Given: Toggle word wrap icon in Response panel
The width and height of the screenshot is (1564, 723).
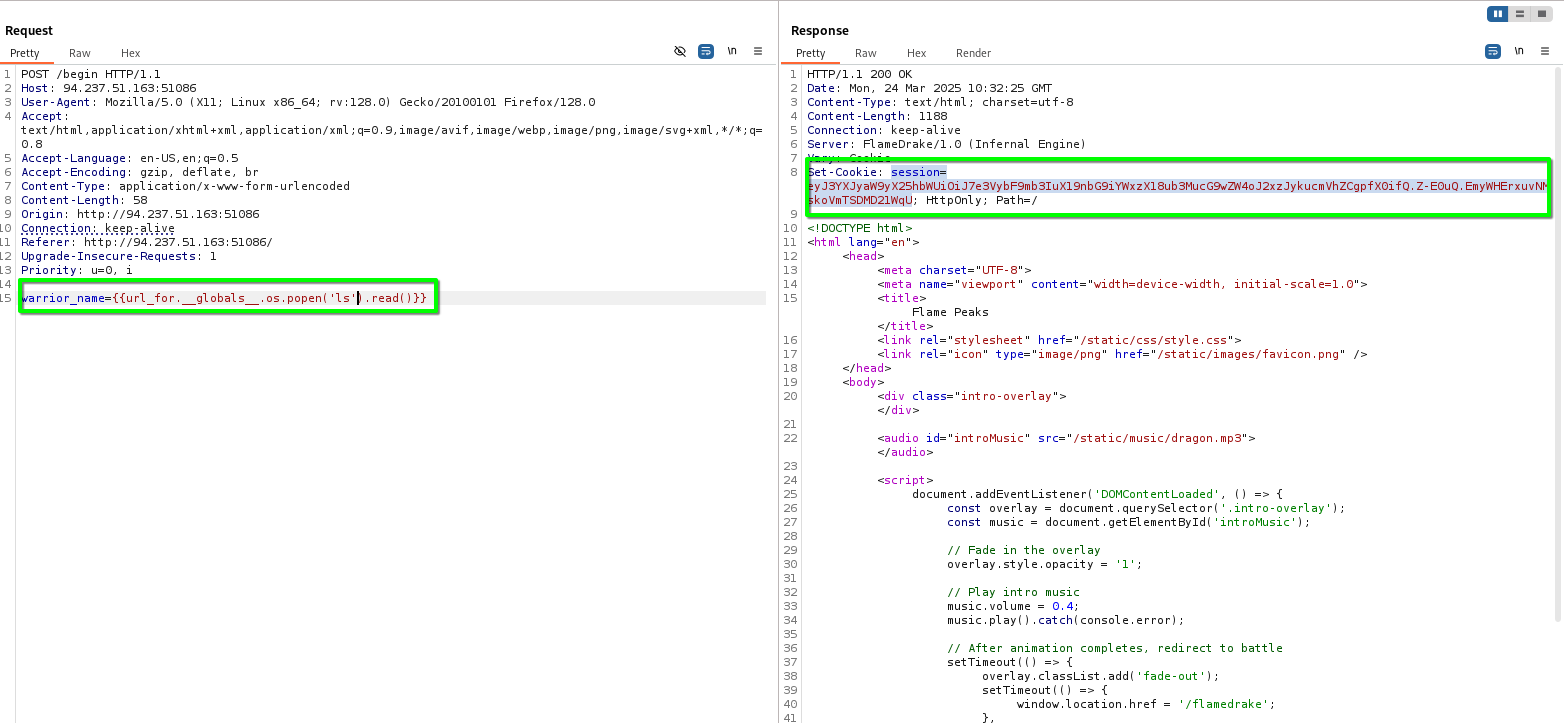Looking at the screenshot, I should tap(1493, 51).
